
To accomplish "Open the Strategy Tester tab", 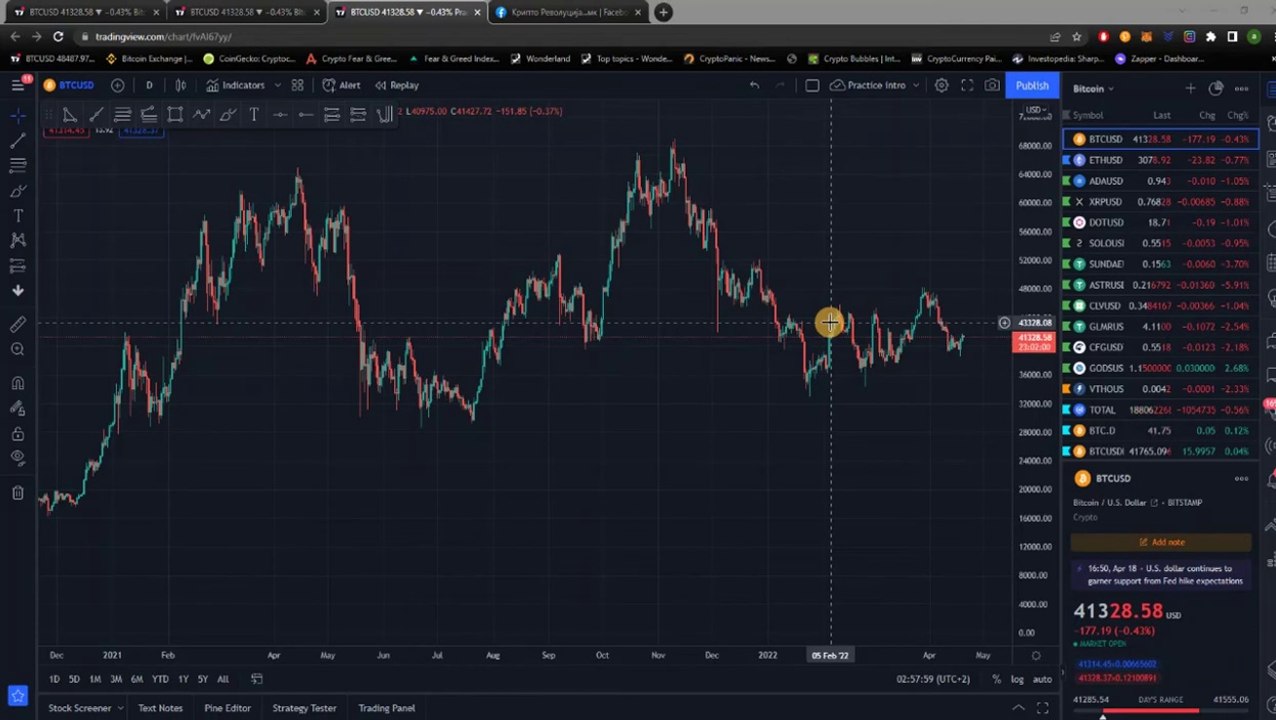I will tap(304, 708).
